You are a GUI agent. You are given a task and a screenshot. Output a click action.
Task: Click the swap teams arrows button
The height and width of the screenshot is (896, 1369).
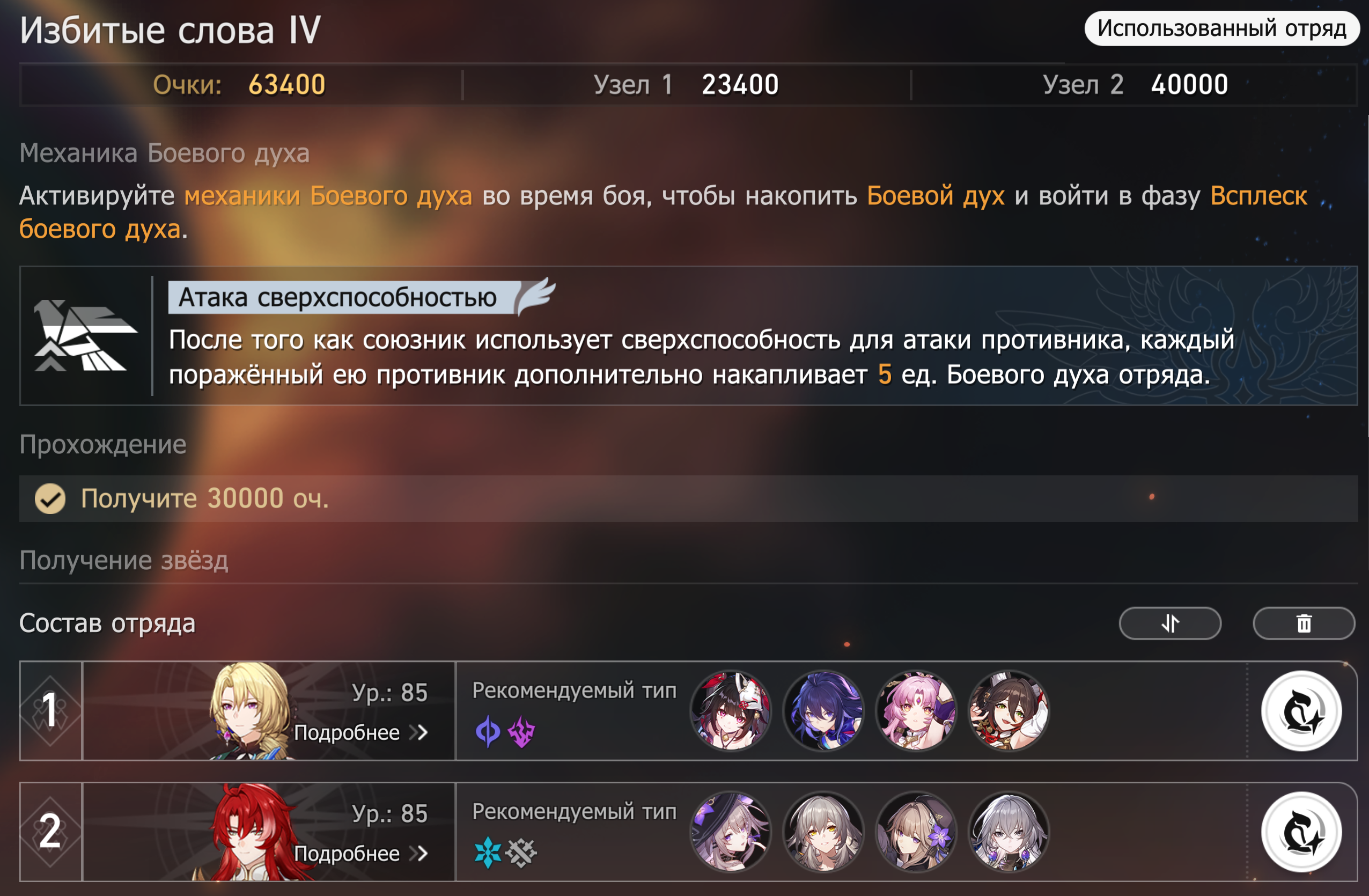[1170, 623]
